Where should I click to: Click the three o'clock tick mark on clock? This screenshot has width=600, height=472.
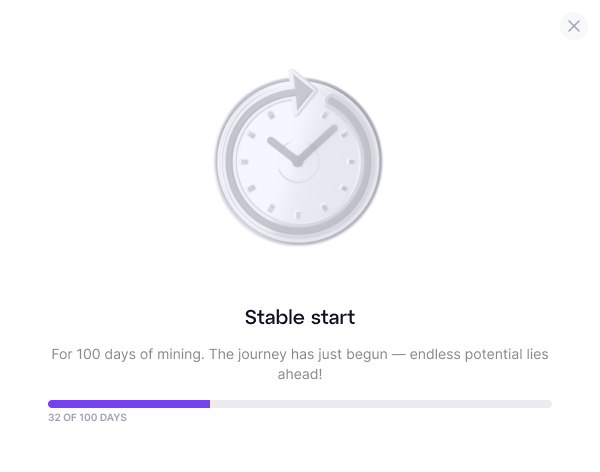click(351, 162)
